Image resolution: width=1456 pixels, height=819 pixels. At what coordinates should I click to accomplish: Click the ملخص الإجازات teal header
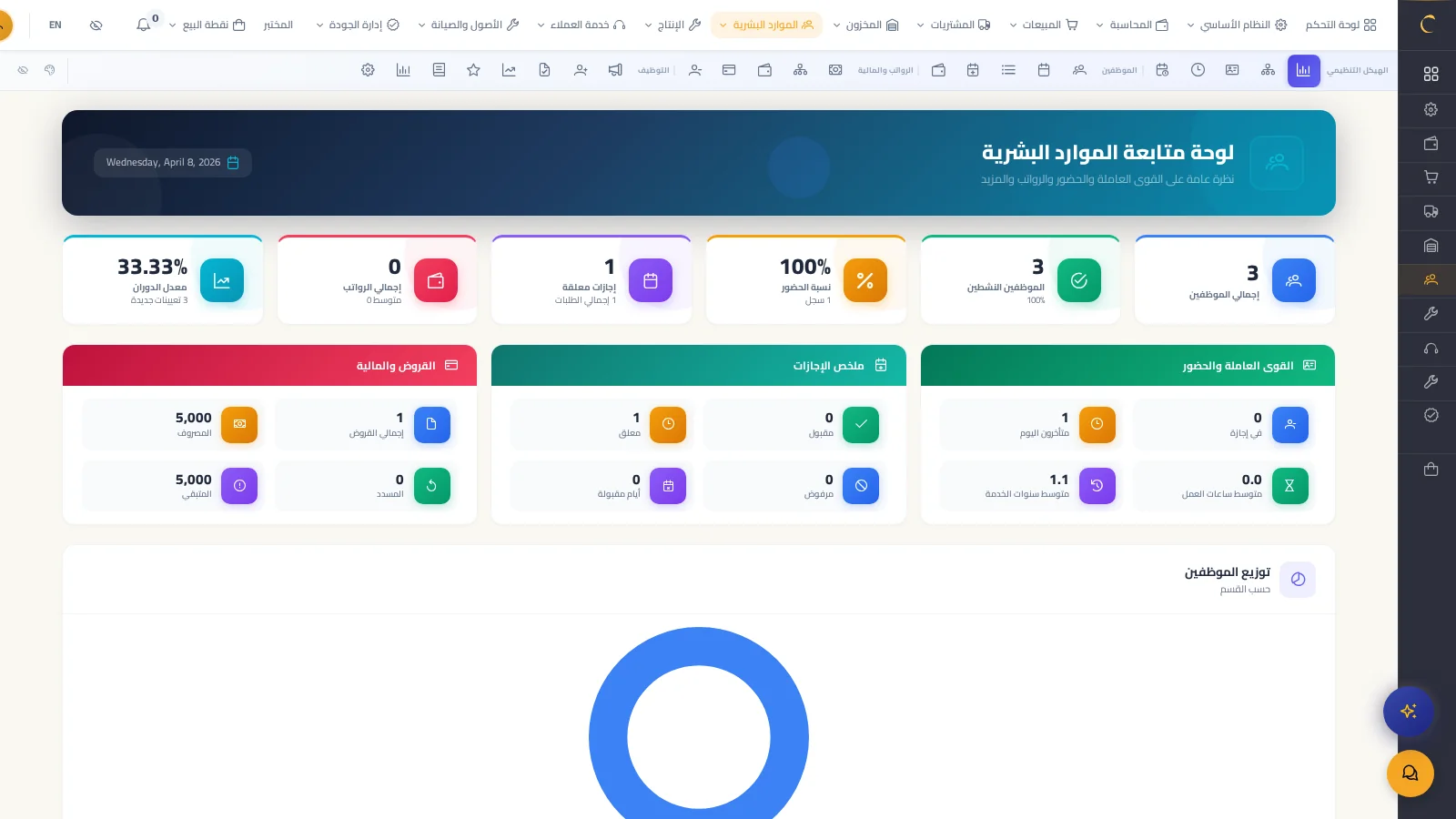(x=699, y=366)
